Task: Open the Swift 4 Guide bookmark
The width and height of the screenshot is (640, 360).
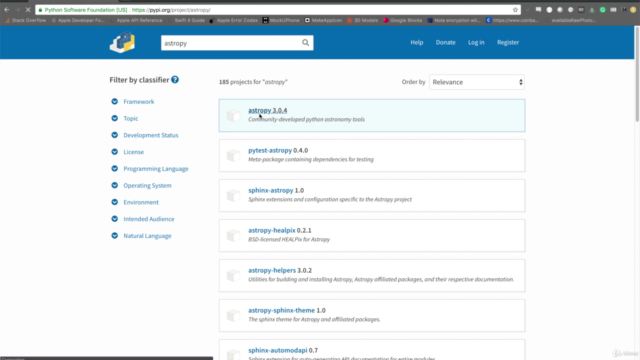Action: click(x=186, y=20)
